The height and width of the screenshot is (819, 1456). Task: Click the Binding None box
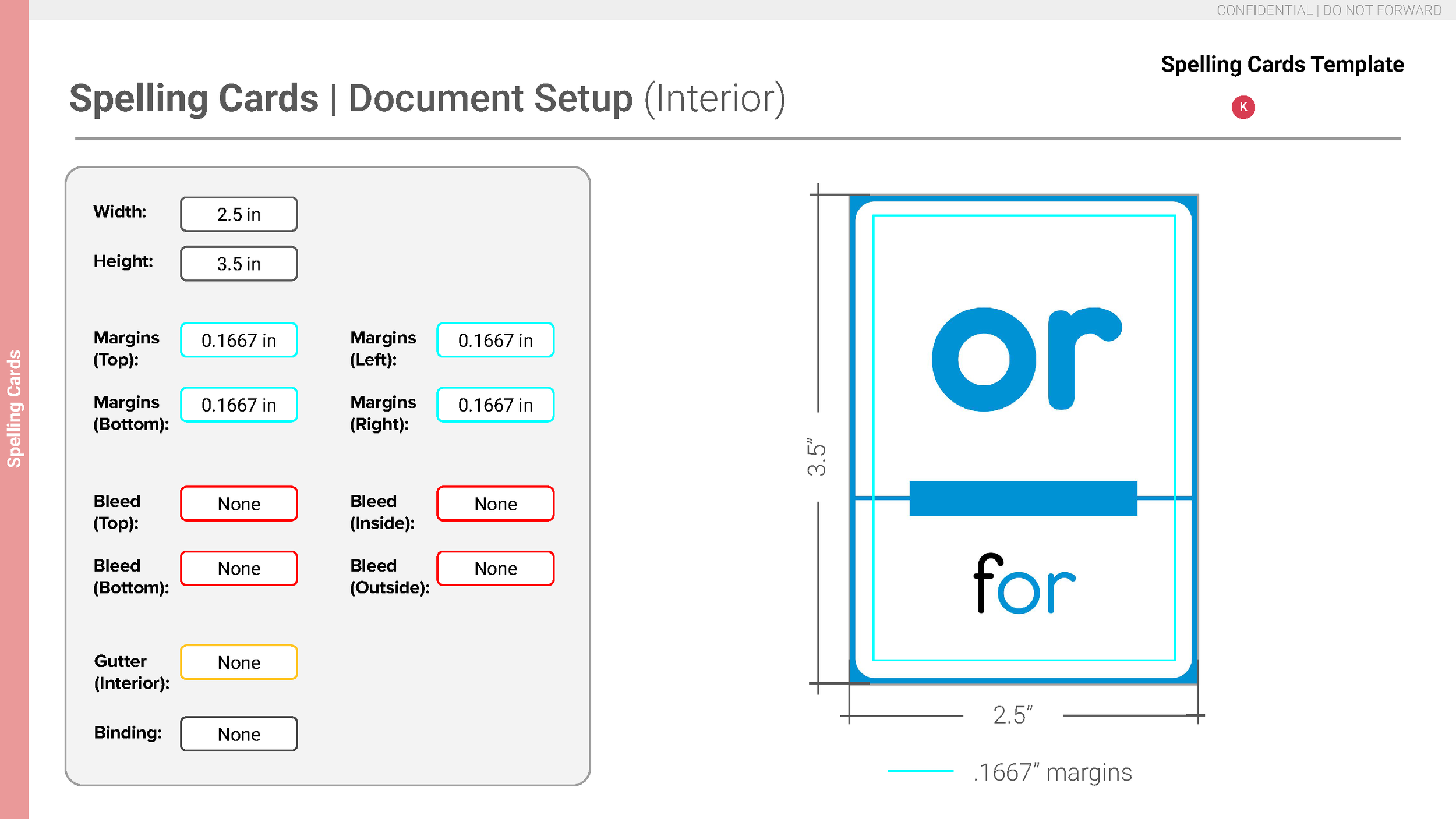pyautogui.click(x=239, y=734)
